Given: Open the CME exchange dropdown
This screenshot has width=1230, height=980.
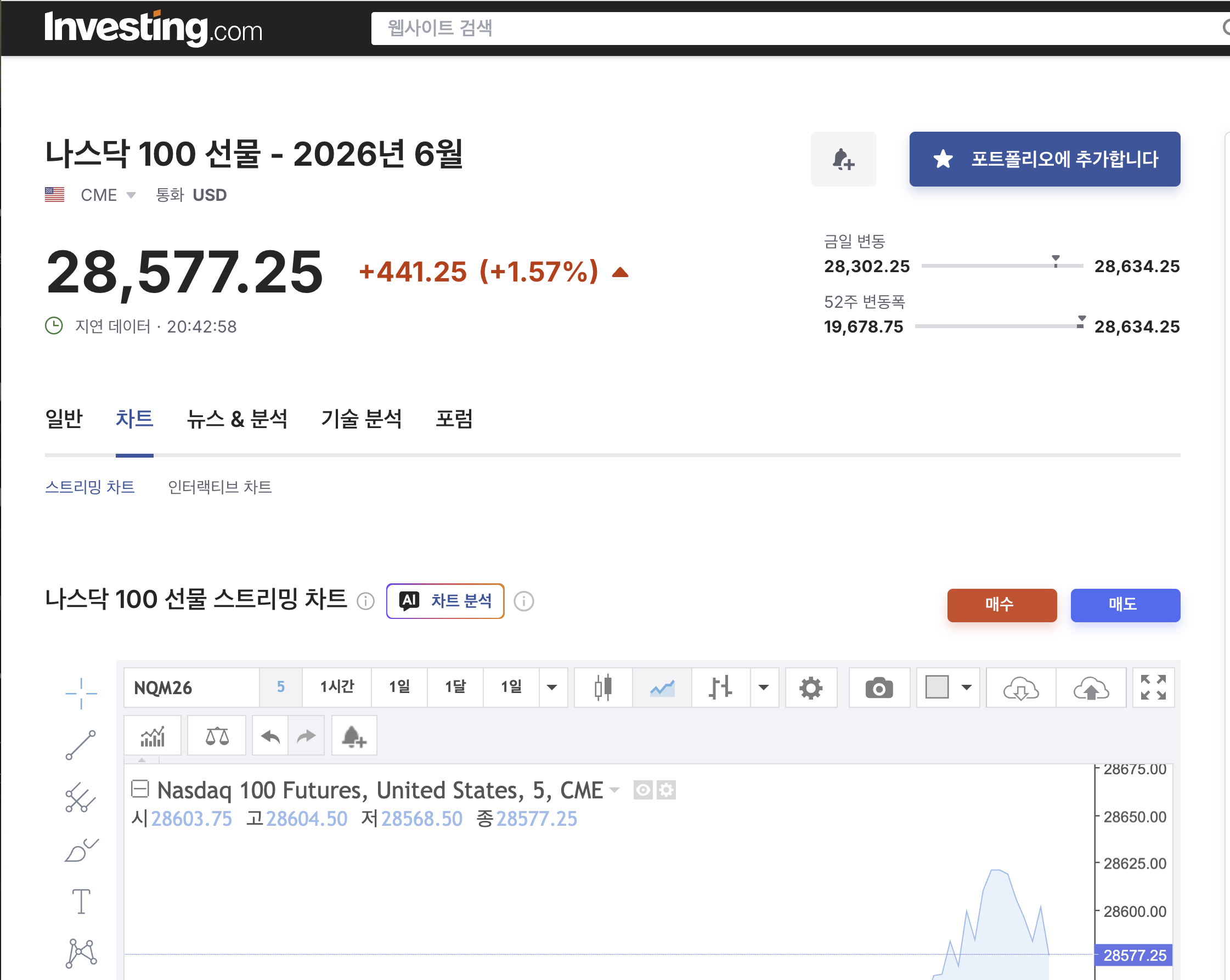Looking at the screenshot, I should coord(108,195).
